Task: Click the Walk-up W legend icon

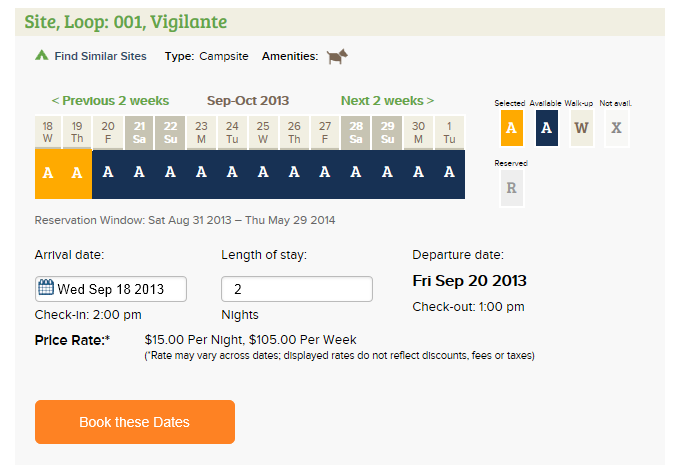Action: pyautogui.click(x=581, y=128)
